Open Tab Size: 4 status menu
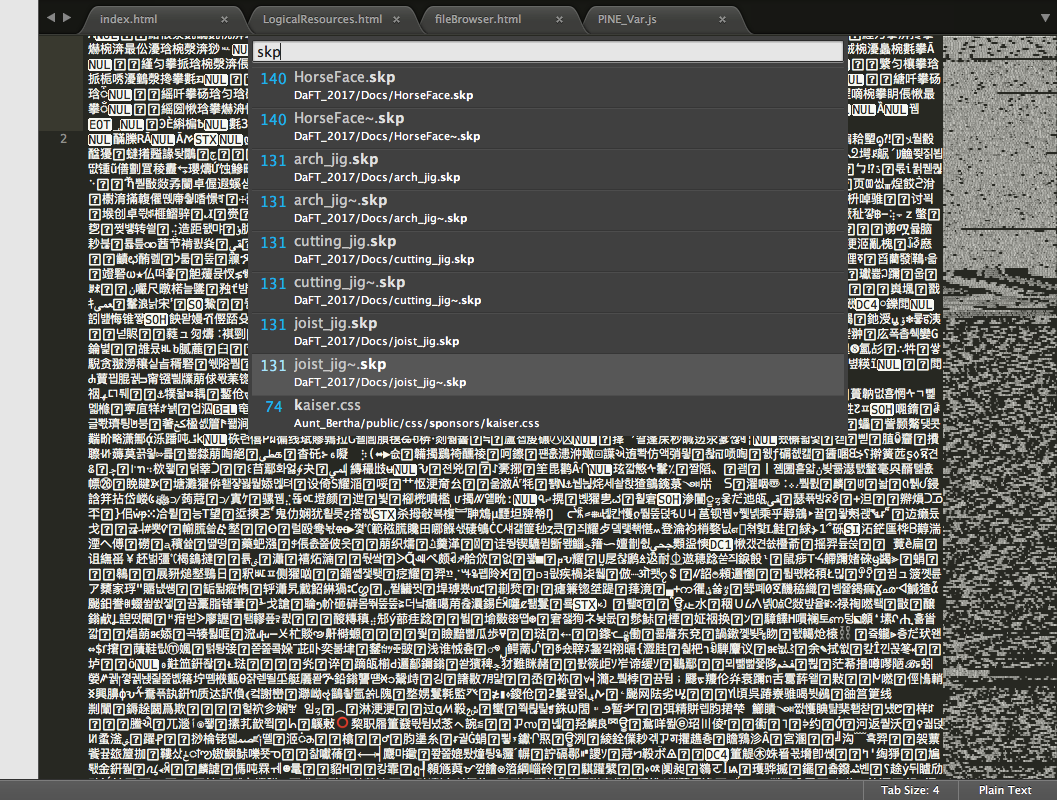 (909, 790)
